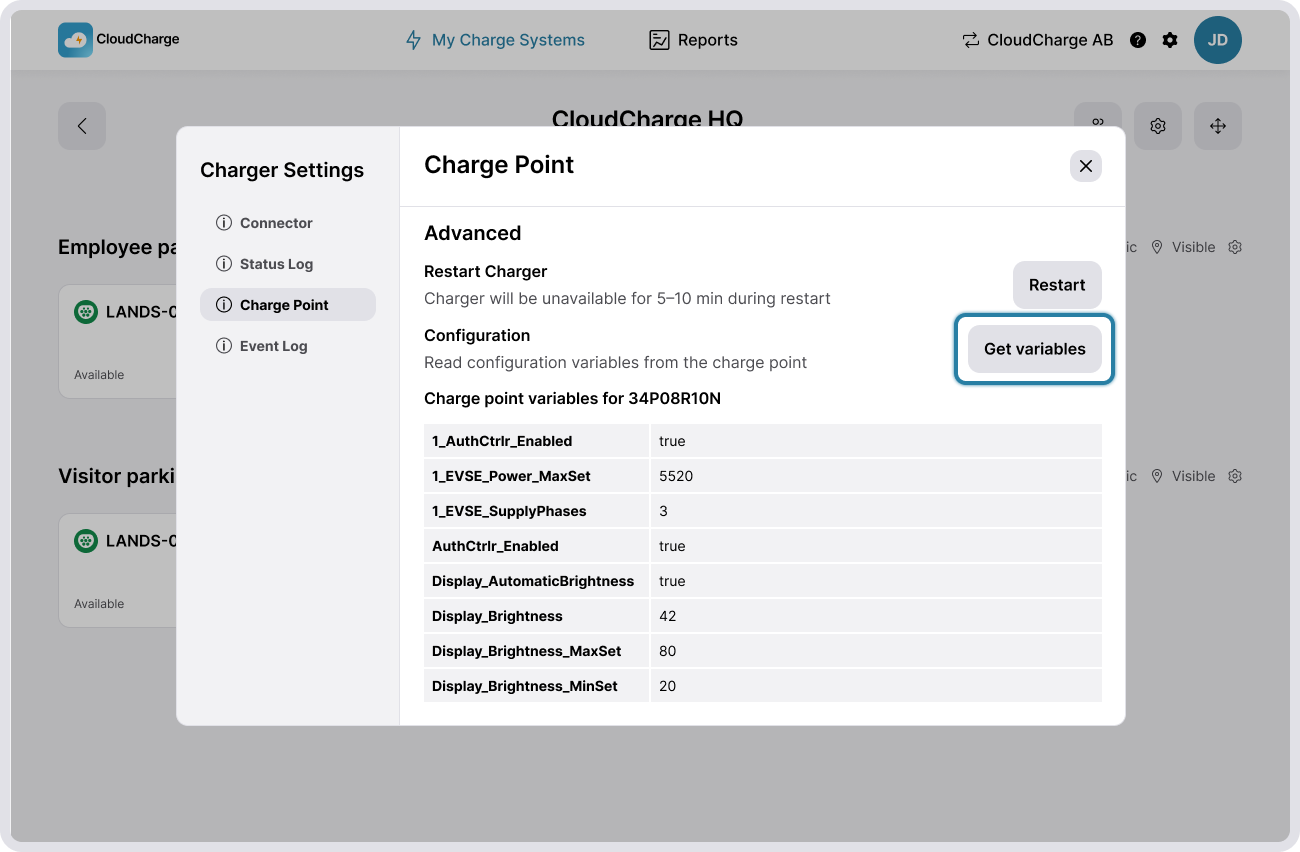Click Restart Charger label

point(485,271)
